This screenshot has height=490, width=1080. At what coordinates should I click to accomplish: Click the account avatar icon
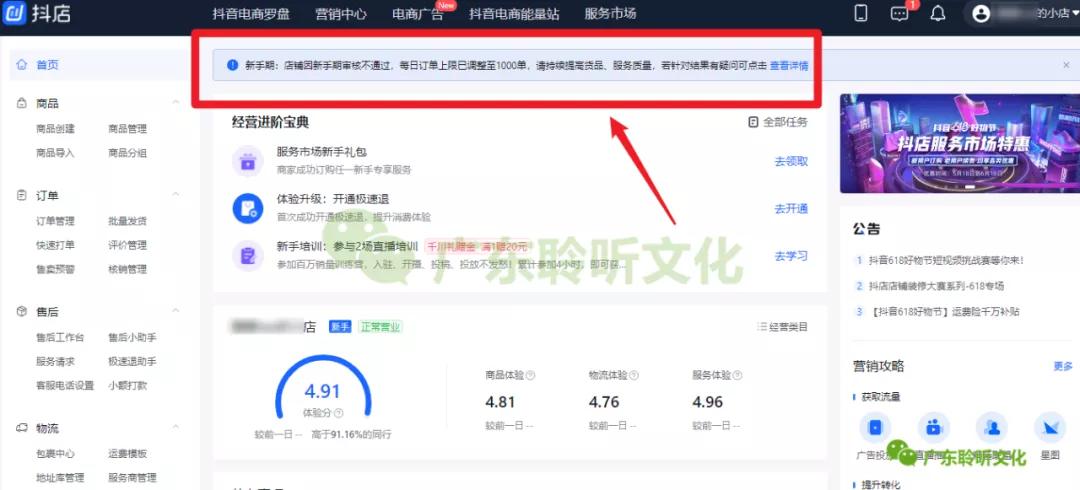[x=981, y=14]
